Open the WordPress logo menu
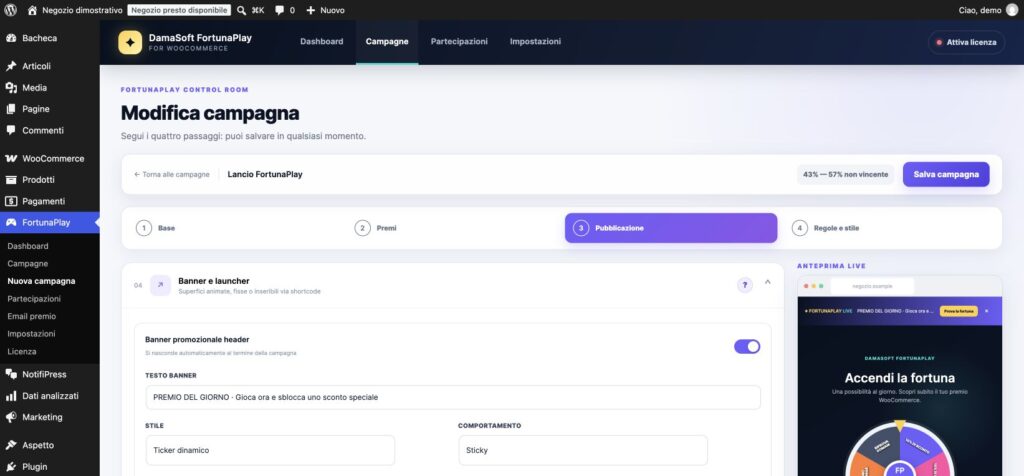 click(x=10, y=10)
